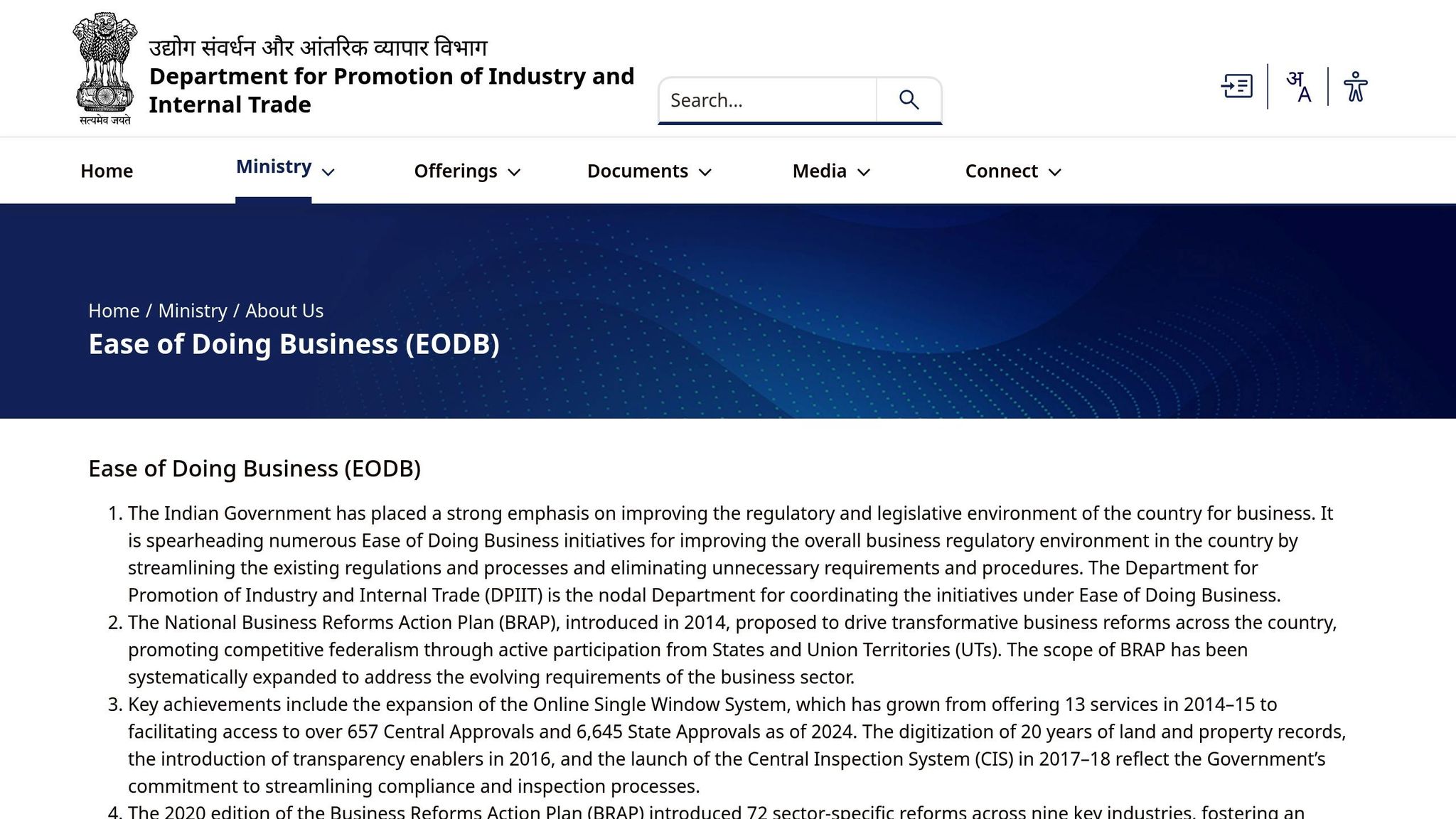Click the Ministry breadcrumb link
The height and width of the screenshot is (819, 1456).
coord(193,311)
